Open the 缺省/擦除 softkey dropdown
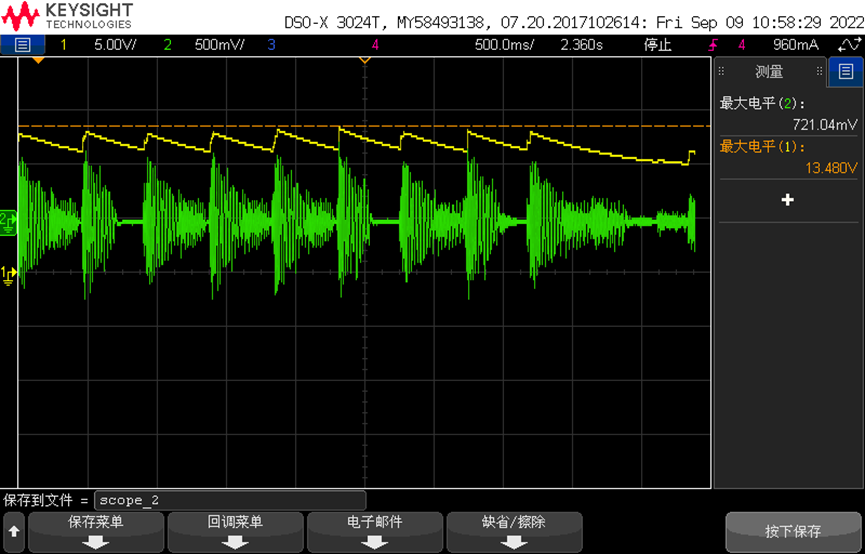Image resolution: width=865 pixels, height=554 pixels. pos(514,532)
